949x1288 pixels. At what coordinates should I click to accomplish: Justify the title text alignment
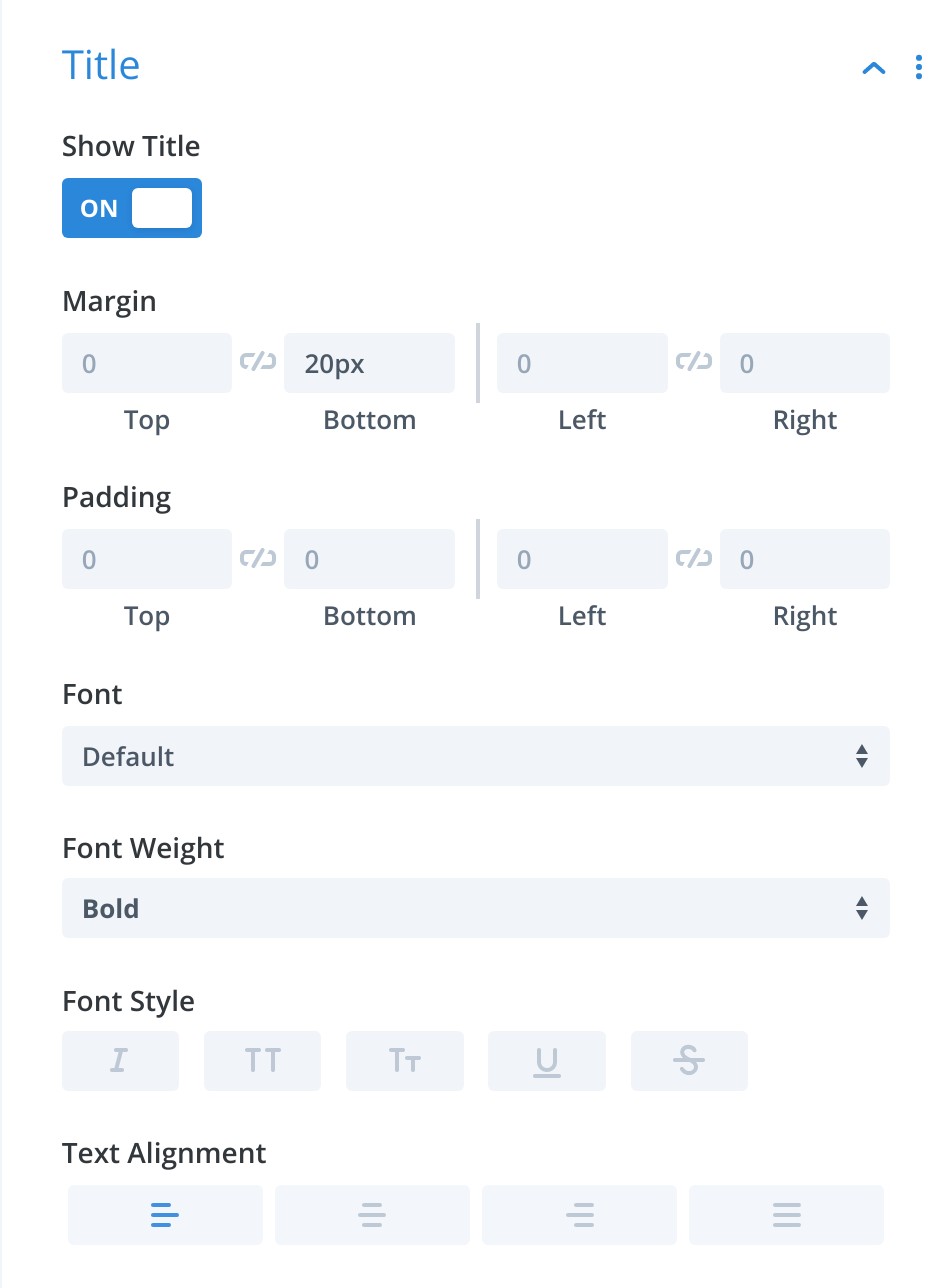(x=786, y=1215)
